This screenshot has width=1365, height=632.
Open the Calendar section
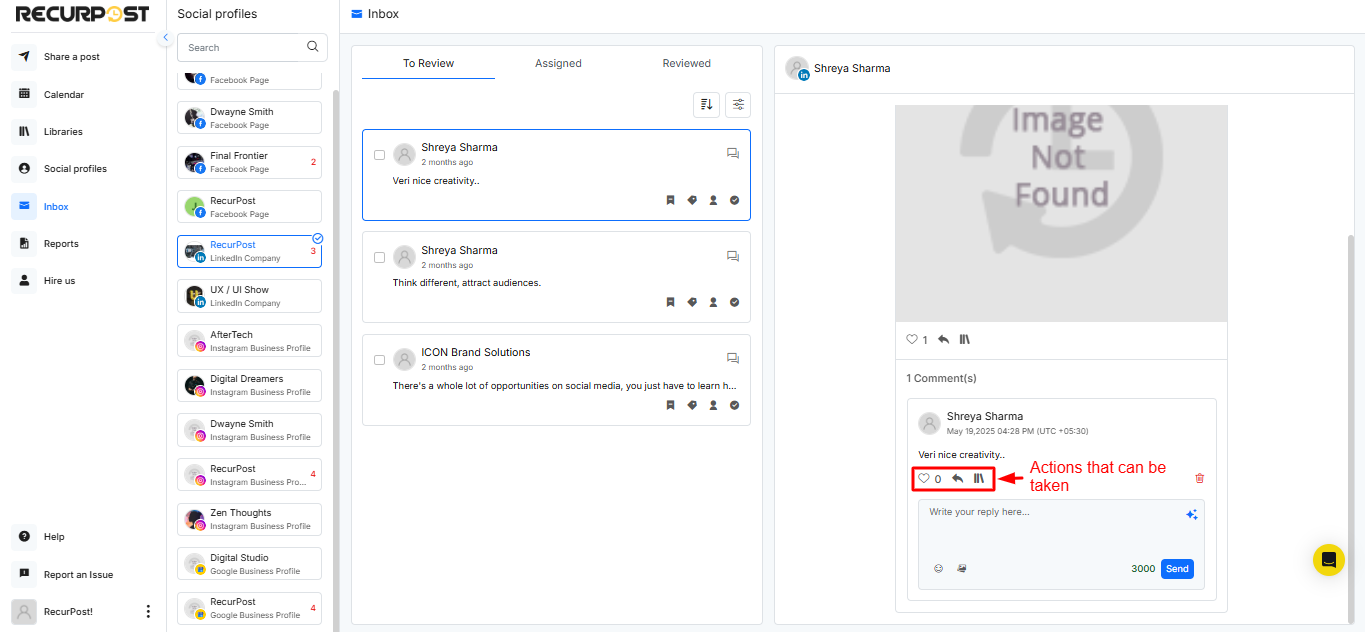(63, 94)
